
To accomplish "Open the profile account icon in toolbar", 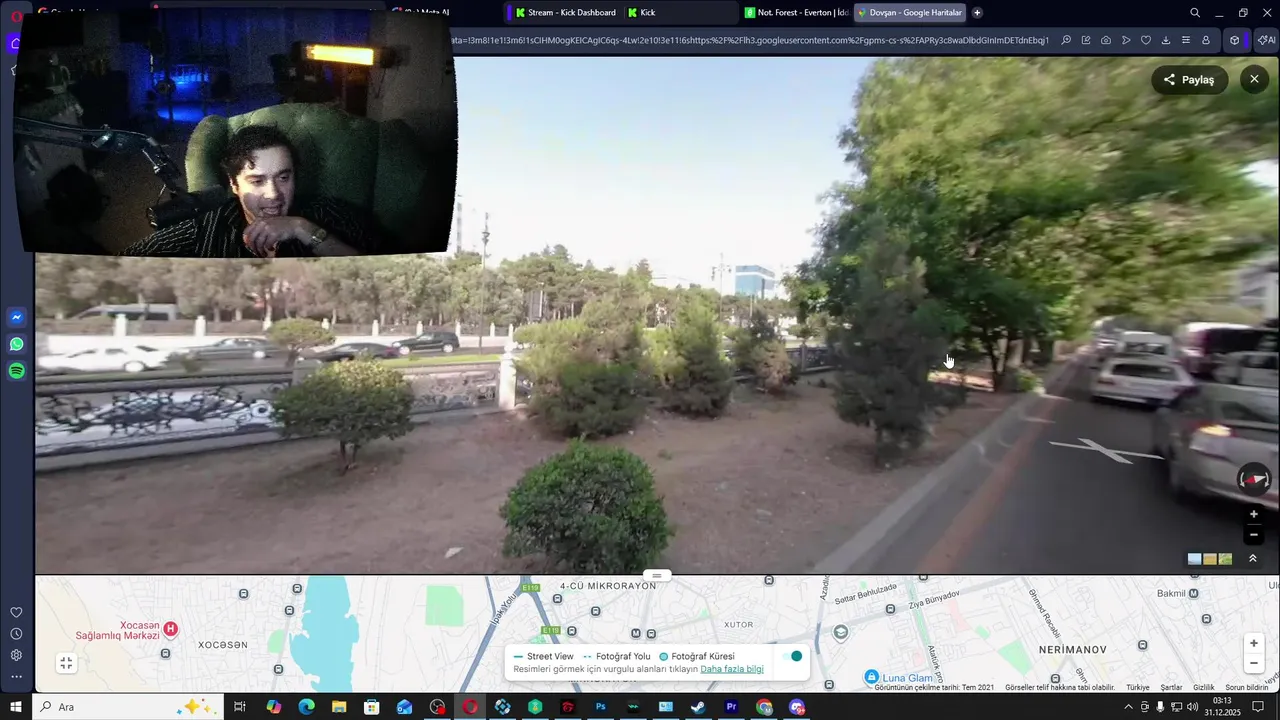I will point(1205,41).
